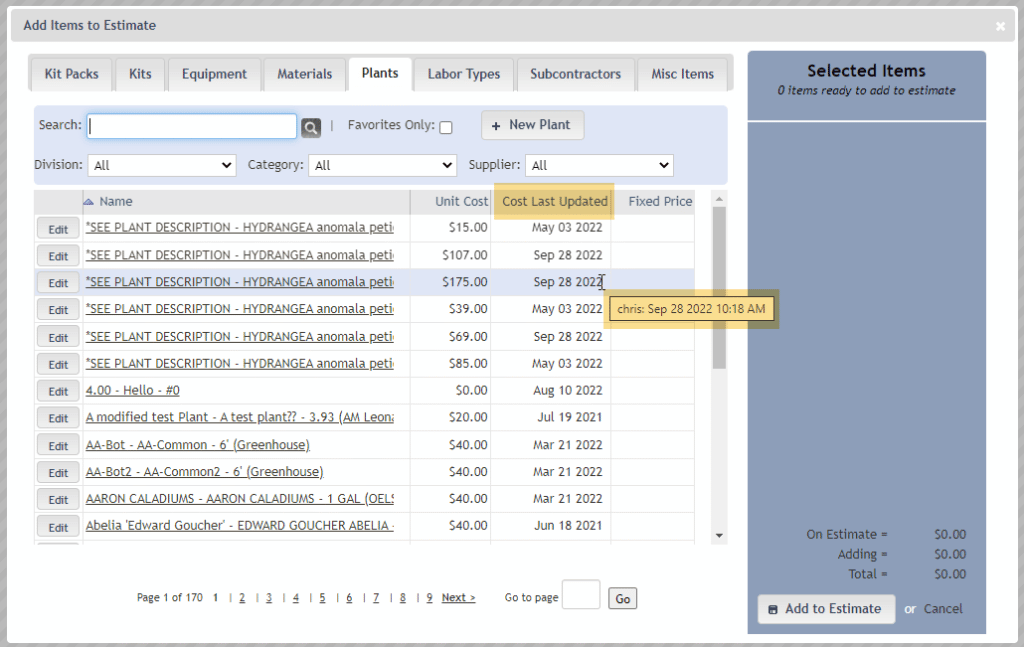The image size is (1024, 647).
Task: Select the Labor Types tab
Action: point(464,74)
